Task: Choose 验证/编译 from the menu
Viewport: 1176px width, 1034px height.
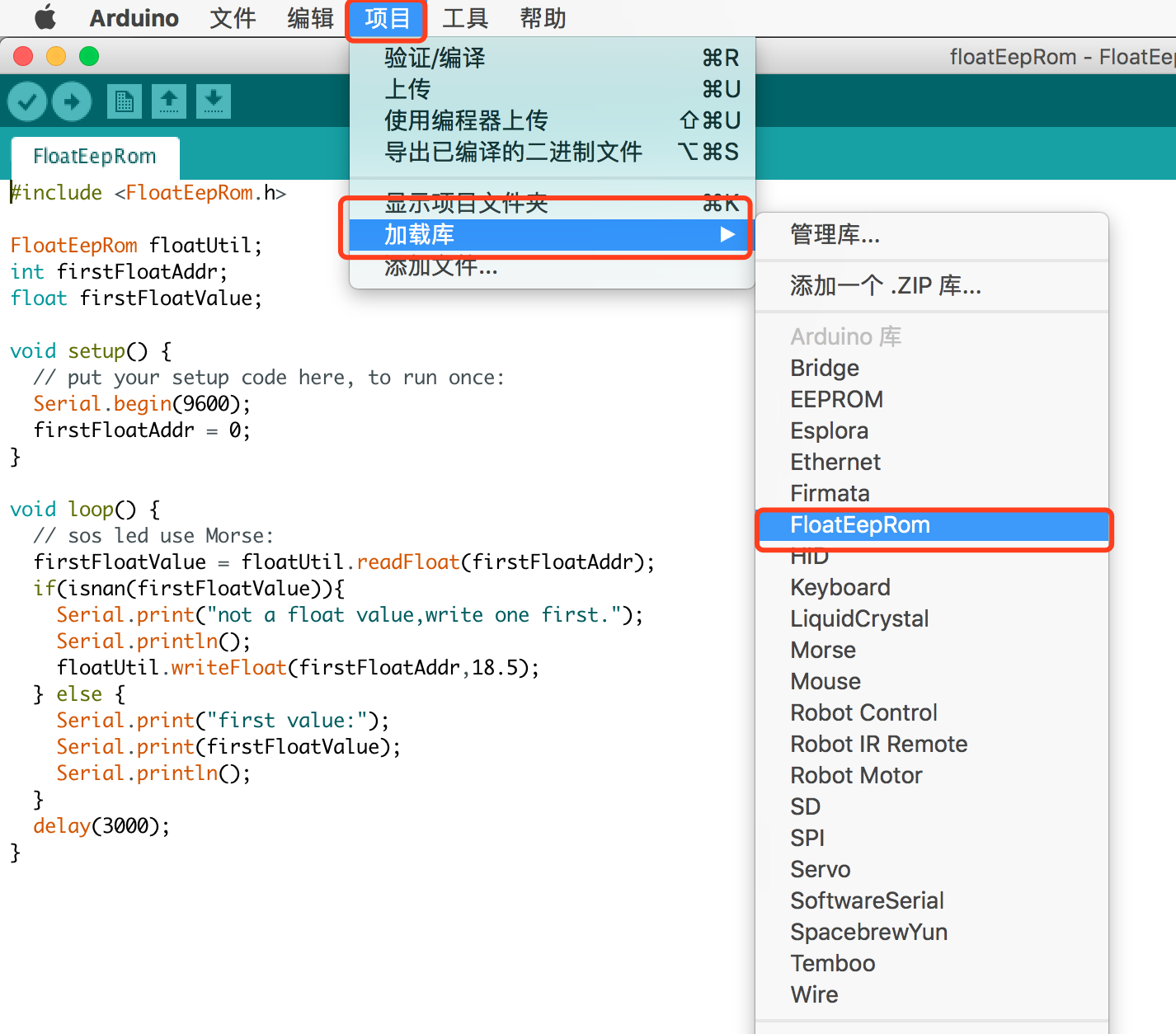Action: pos(553,58)
